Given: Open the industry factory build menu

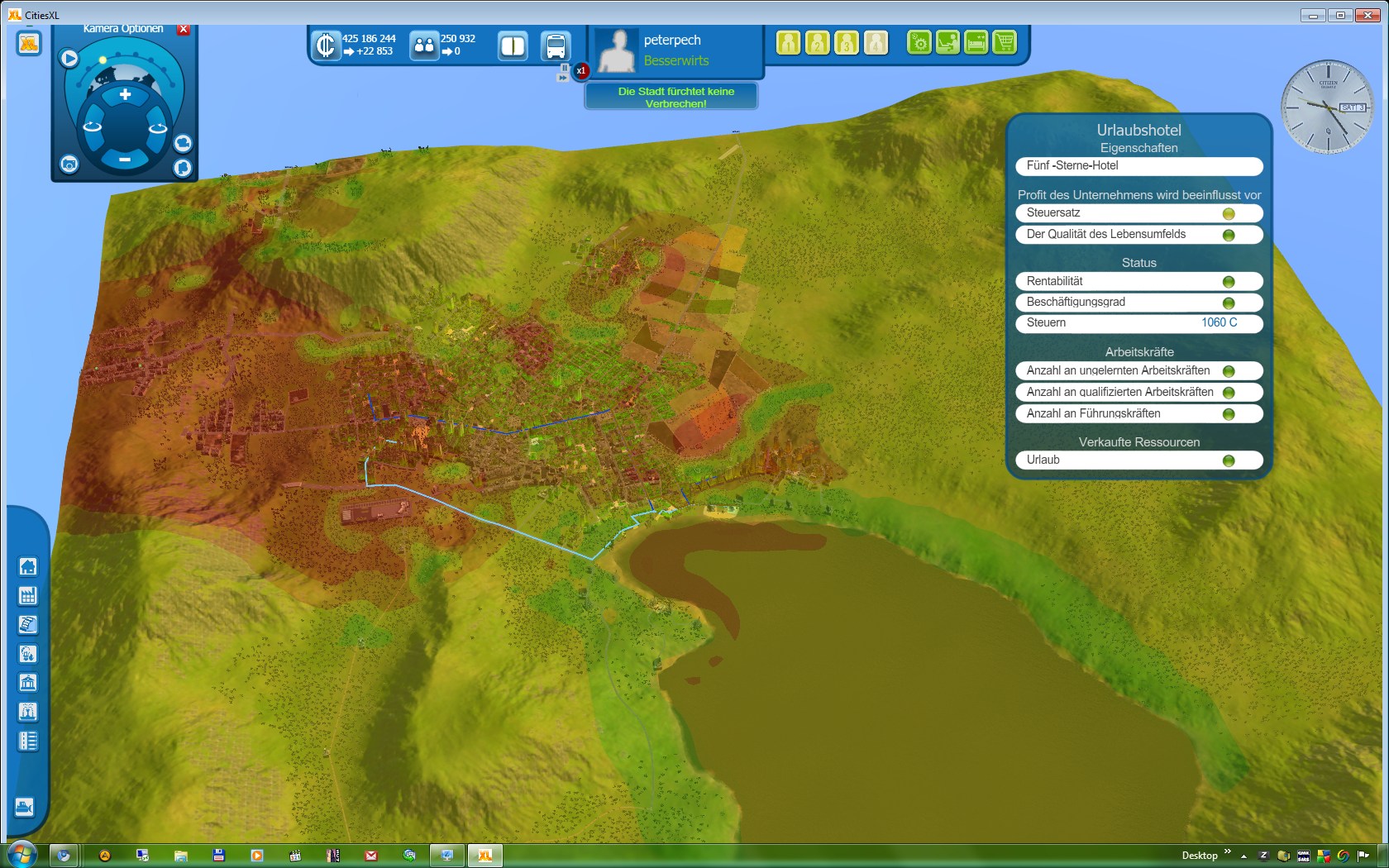Looking at the screenshot, I should click(x=27, y=596).
